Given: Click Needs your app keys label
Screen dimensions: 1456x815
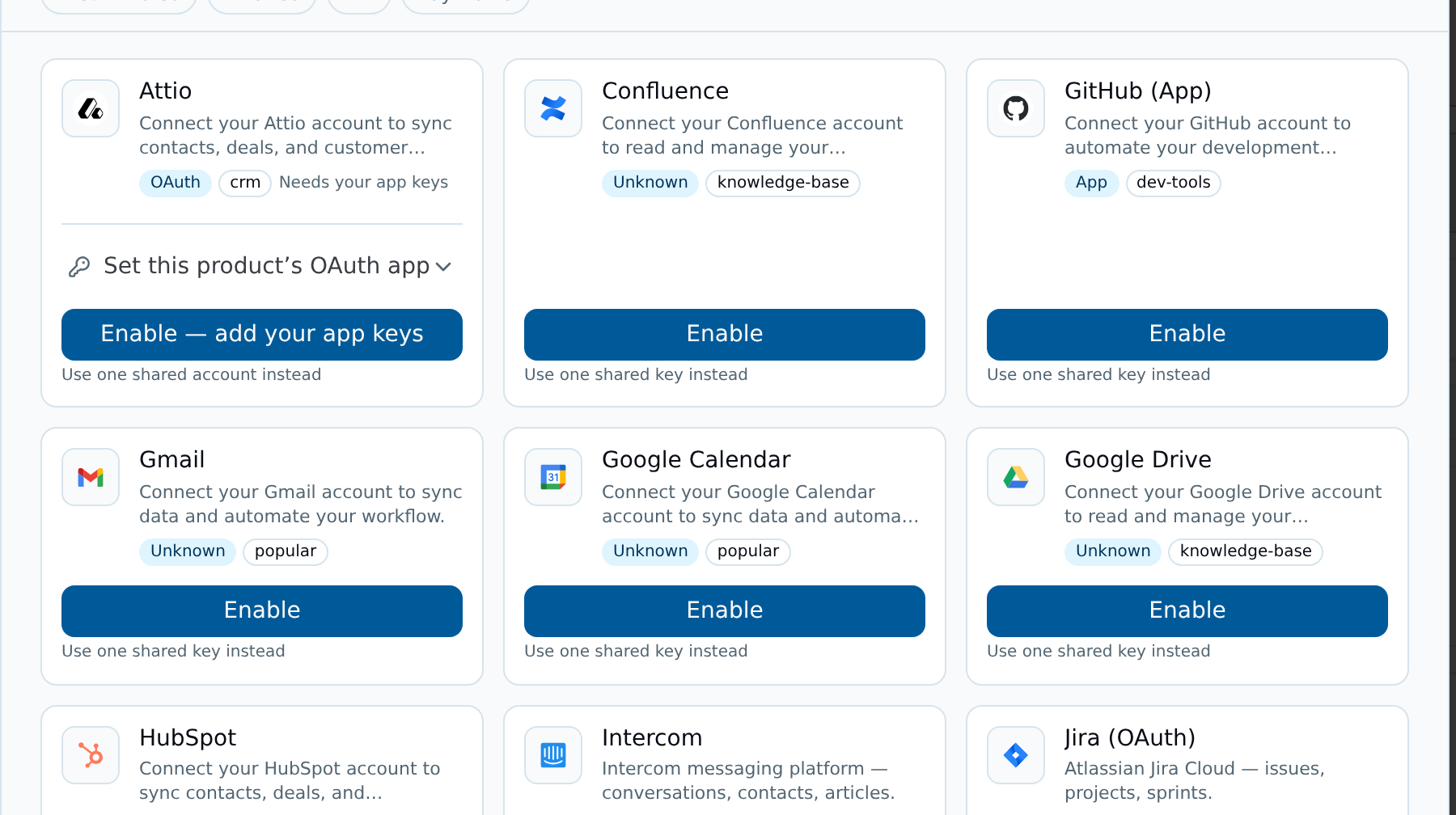Looking at the screenshot, I should pyautogui.click(x=363, y=183).
